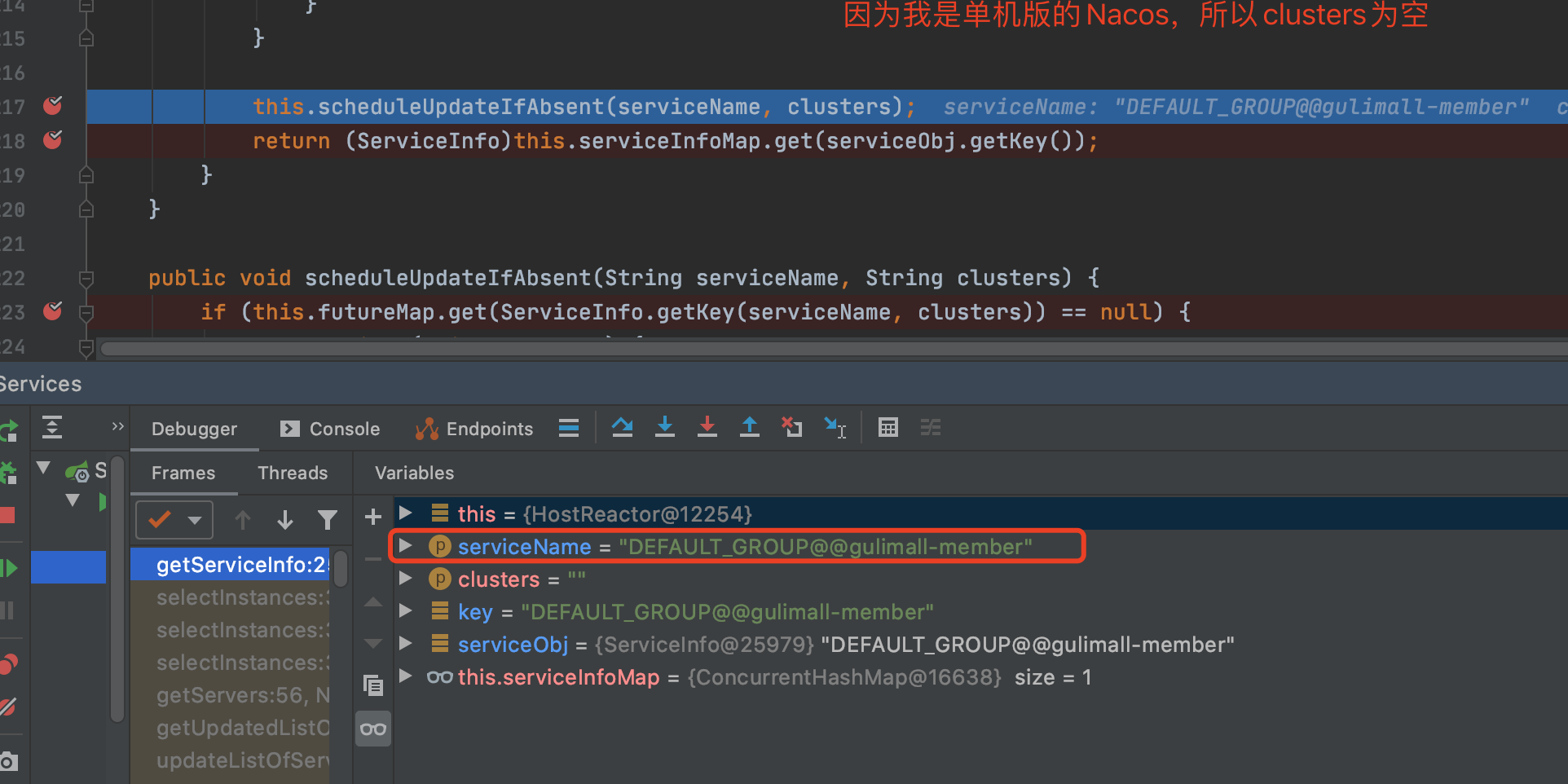The image size is (1568, 784).
Task: Click the duplicate watch copy icon
Action: click(x=373, y=685)
